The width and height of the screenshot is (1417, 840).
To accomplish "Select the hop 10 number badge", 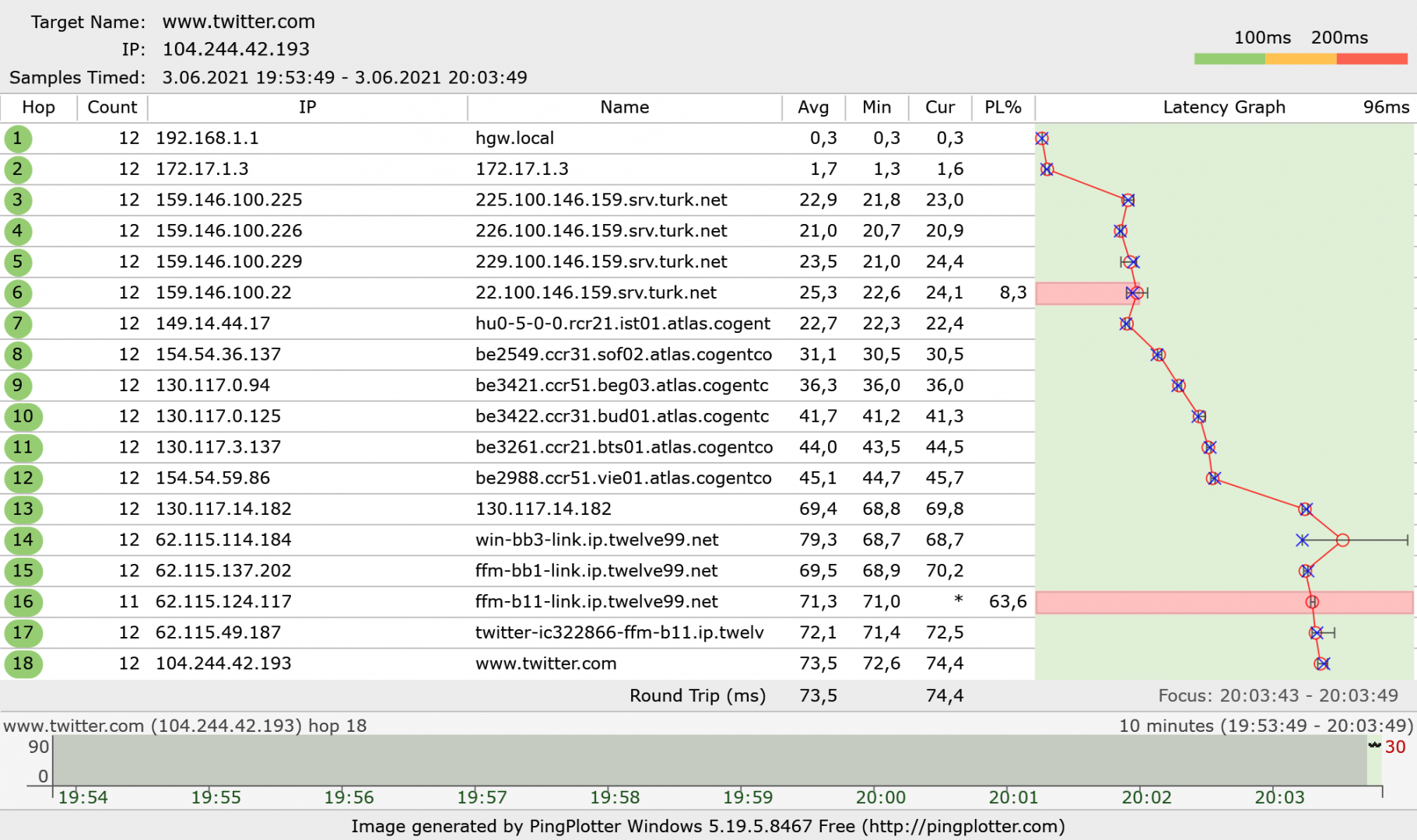I will (23, 417).
